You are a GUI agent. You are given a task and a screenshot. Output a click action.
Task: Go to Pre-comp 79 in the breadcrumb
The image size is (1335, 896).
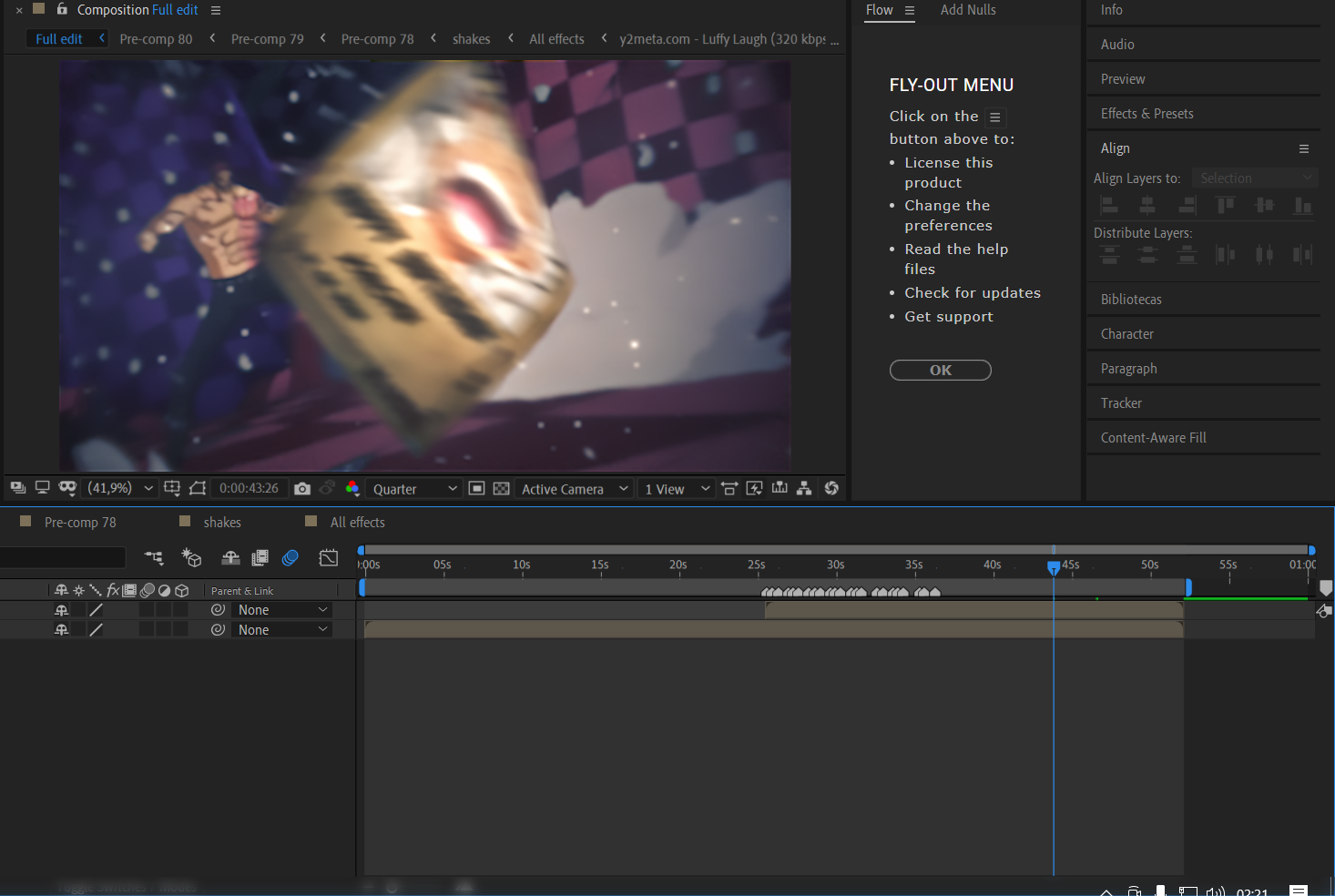tap(268, 39)
